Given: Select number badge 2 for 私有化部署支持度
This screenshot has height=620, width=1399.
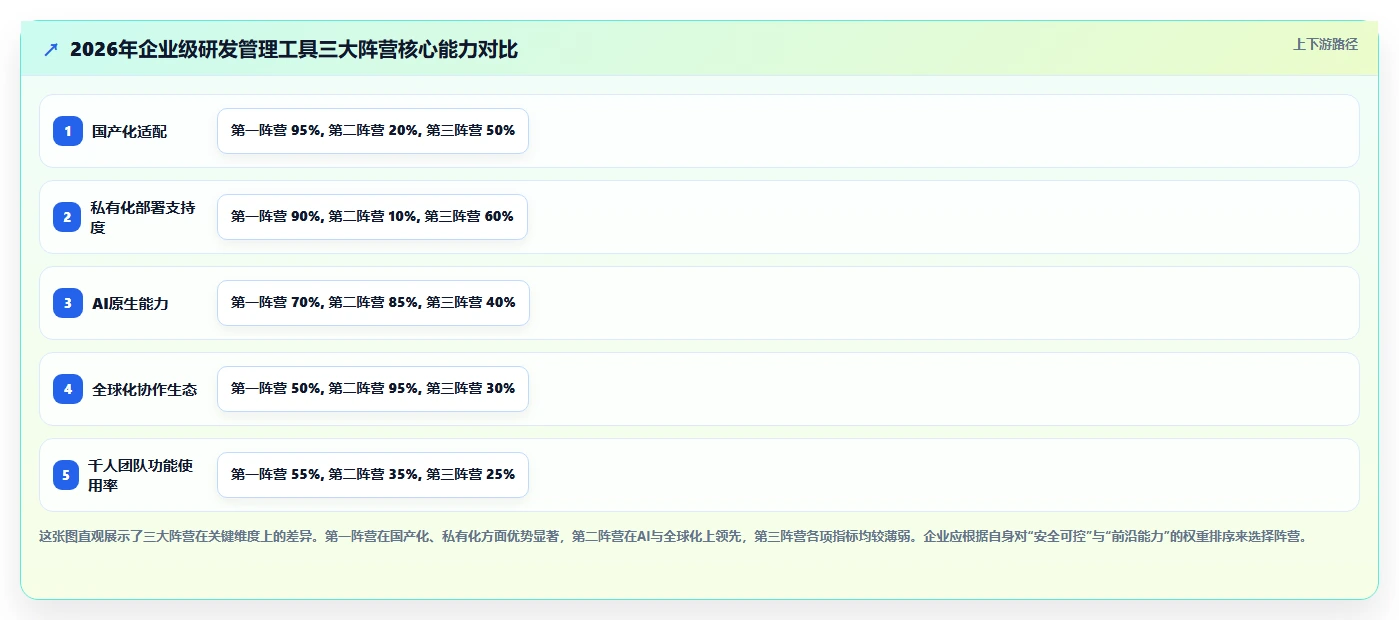Looking at the screenshot, I should point(68,217).
